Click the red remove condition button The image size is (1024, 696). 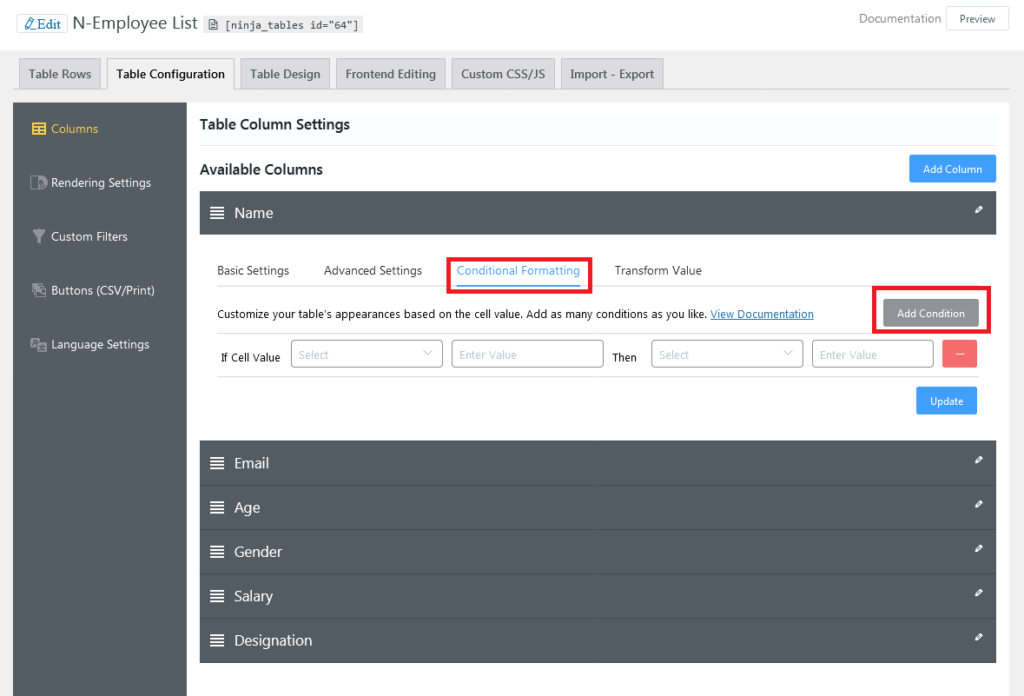point(960,354)
